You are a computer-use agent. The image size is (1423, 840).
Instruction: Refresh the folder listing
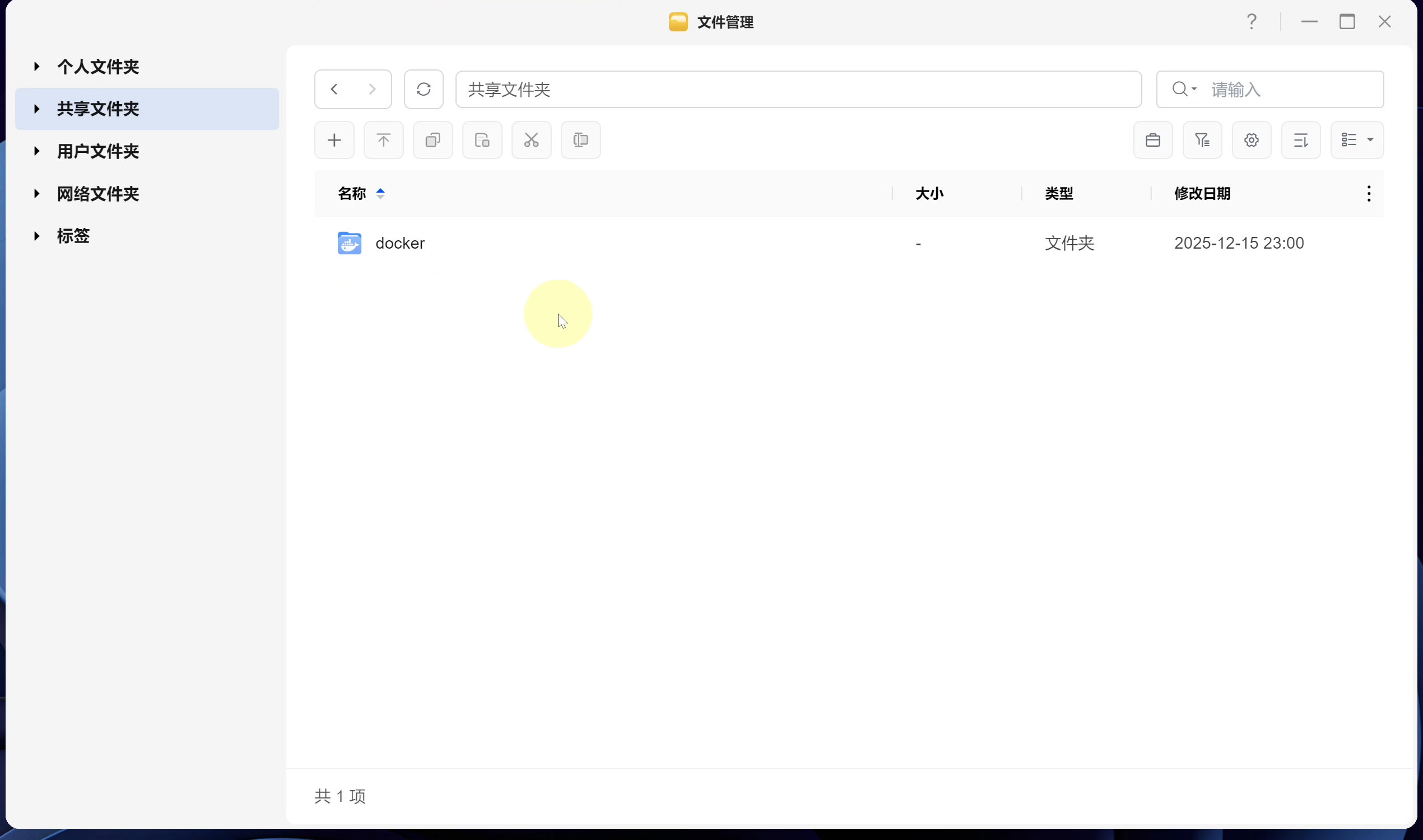424,90
